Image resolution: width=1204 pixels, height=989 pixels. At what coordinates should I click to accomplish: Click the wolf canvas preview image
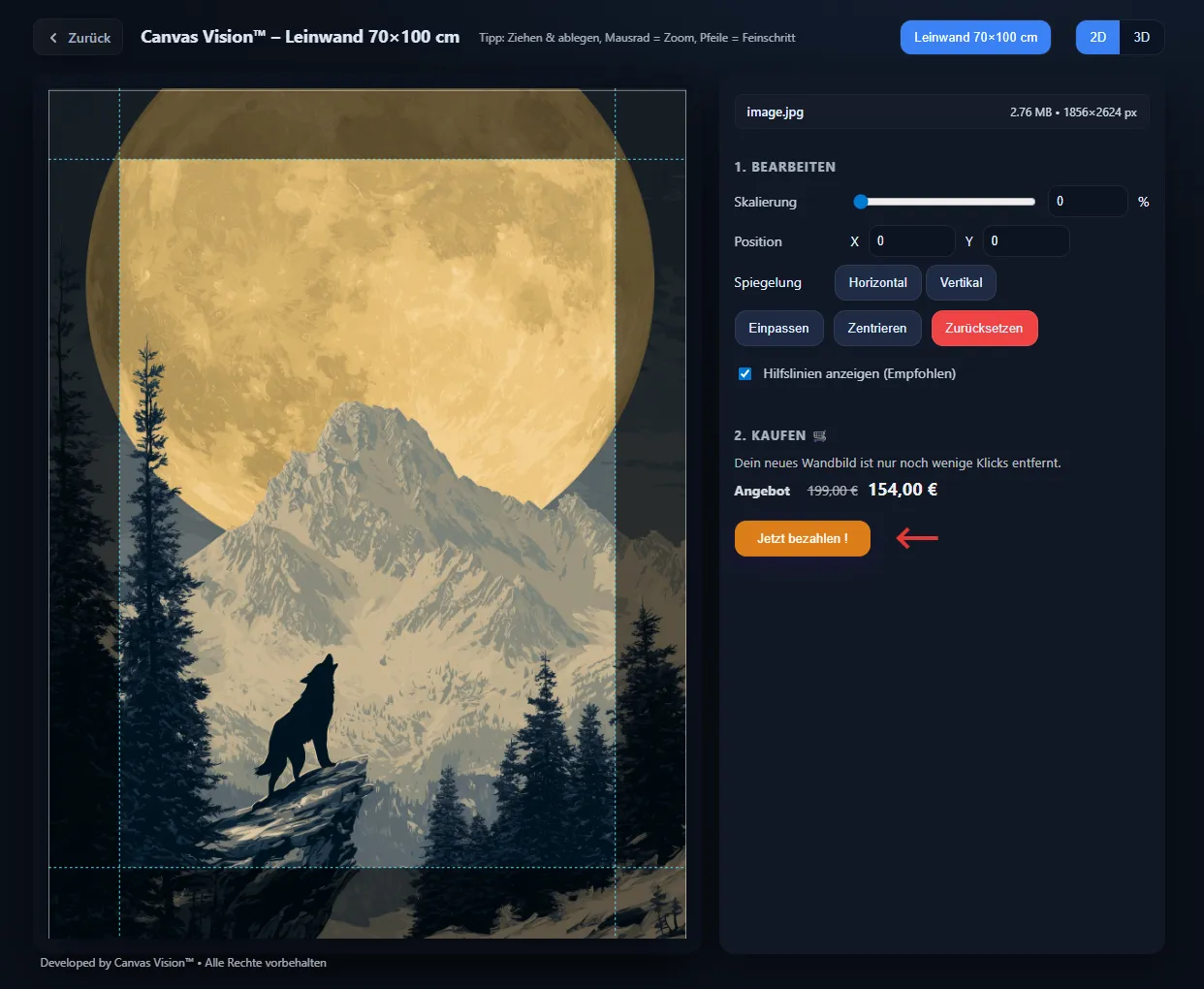tap(366, 514)
